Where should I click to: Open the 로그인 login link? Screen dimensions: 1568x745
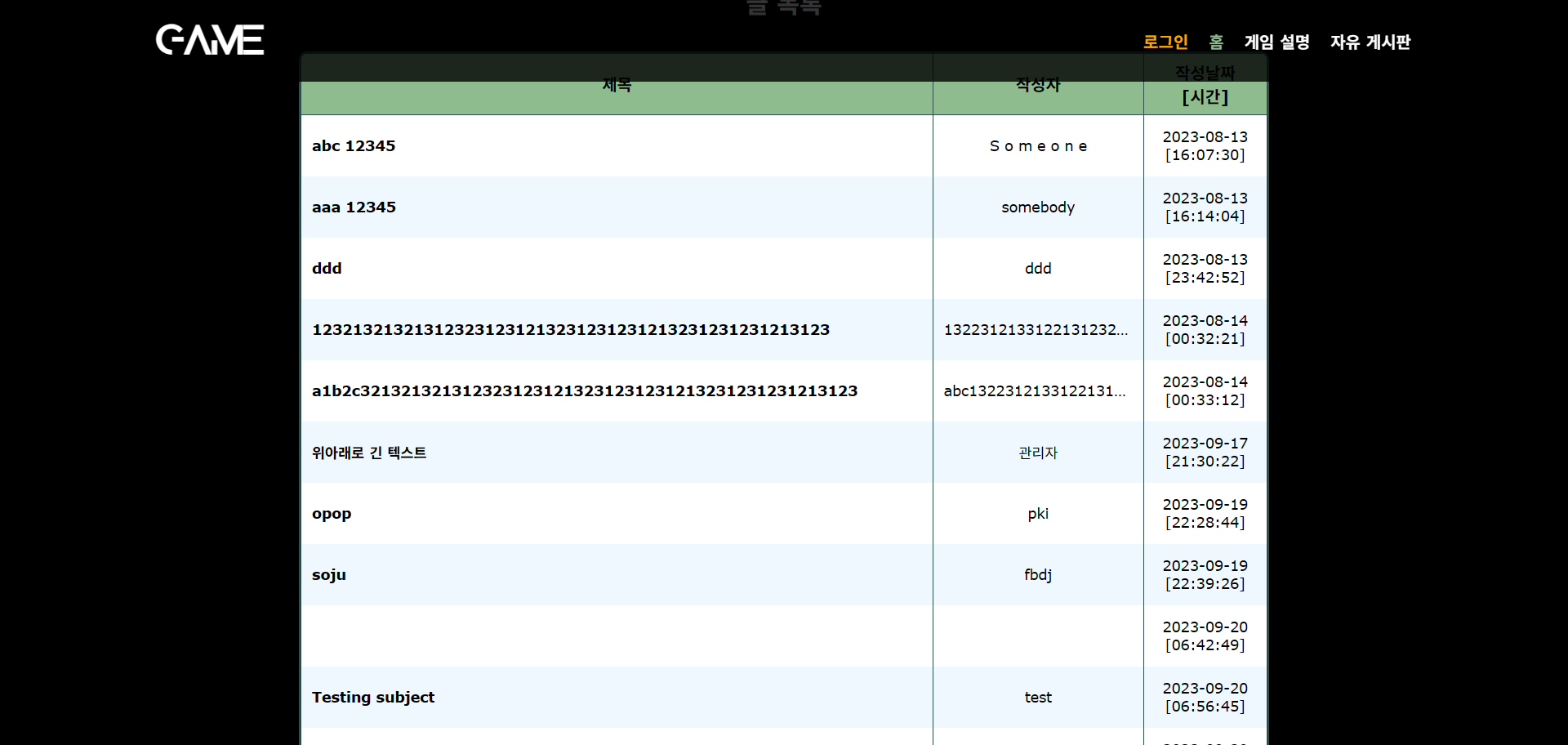tap(1165, 42)
